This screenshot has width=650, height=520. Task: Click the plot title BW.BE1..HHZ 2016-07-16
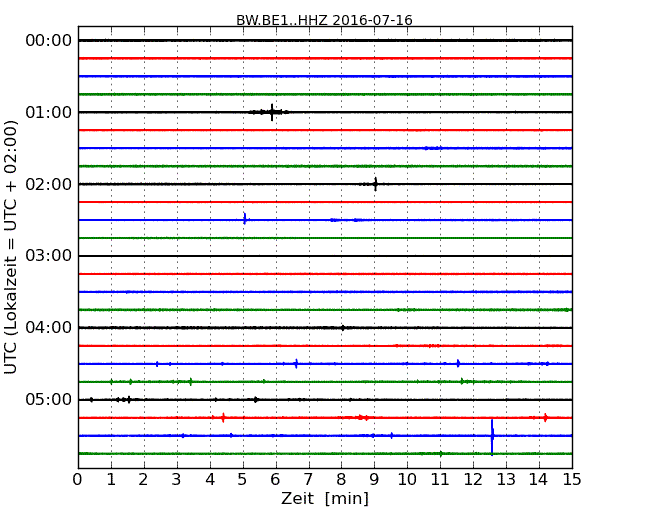(x=324, y=20)
